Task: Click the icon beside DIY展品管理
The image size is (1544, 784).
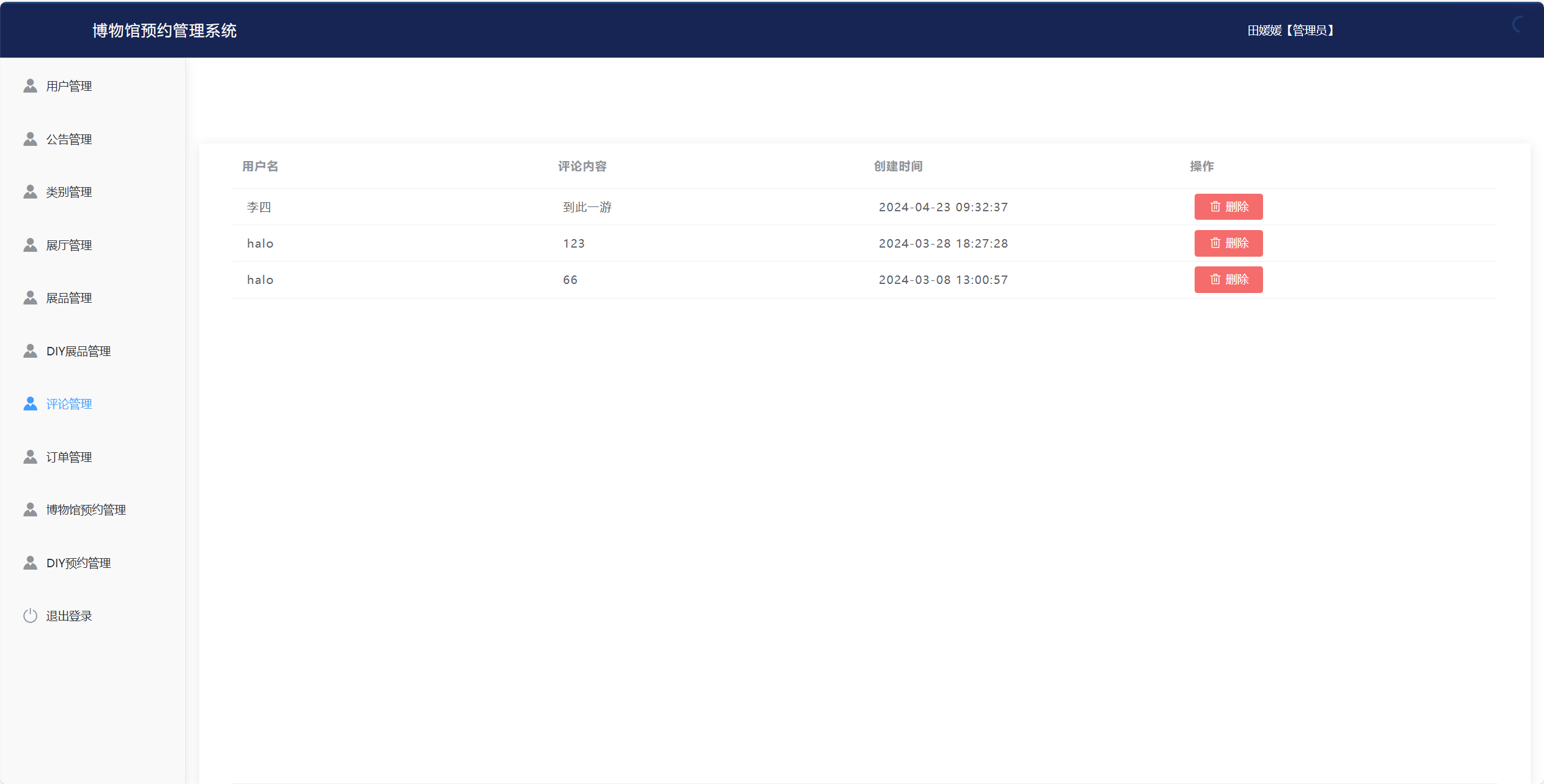Action: point(30,351)
